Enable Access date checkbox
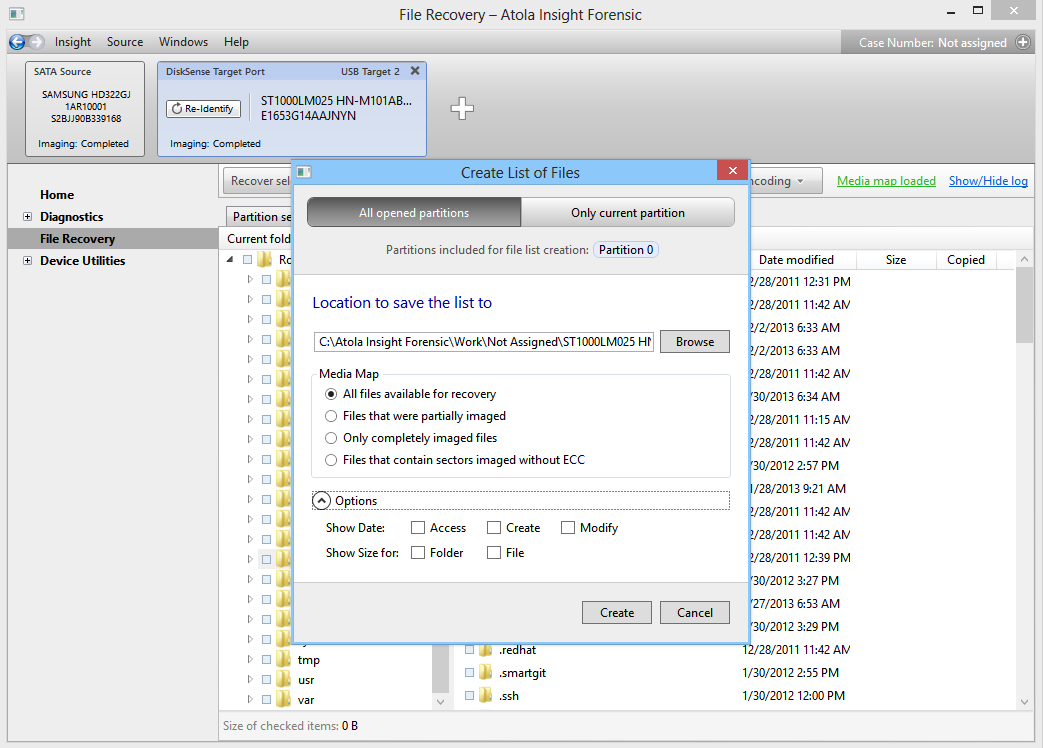Image resolution: width=1043 pixels, height=748 pixels. pyautogui.click(x=418, y=528)
